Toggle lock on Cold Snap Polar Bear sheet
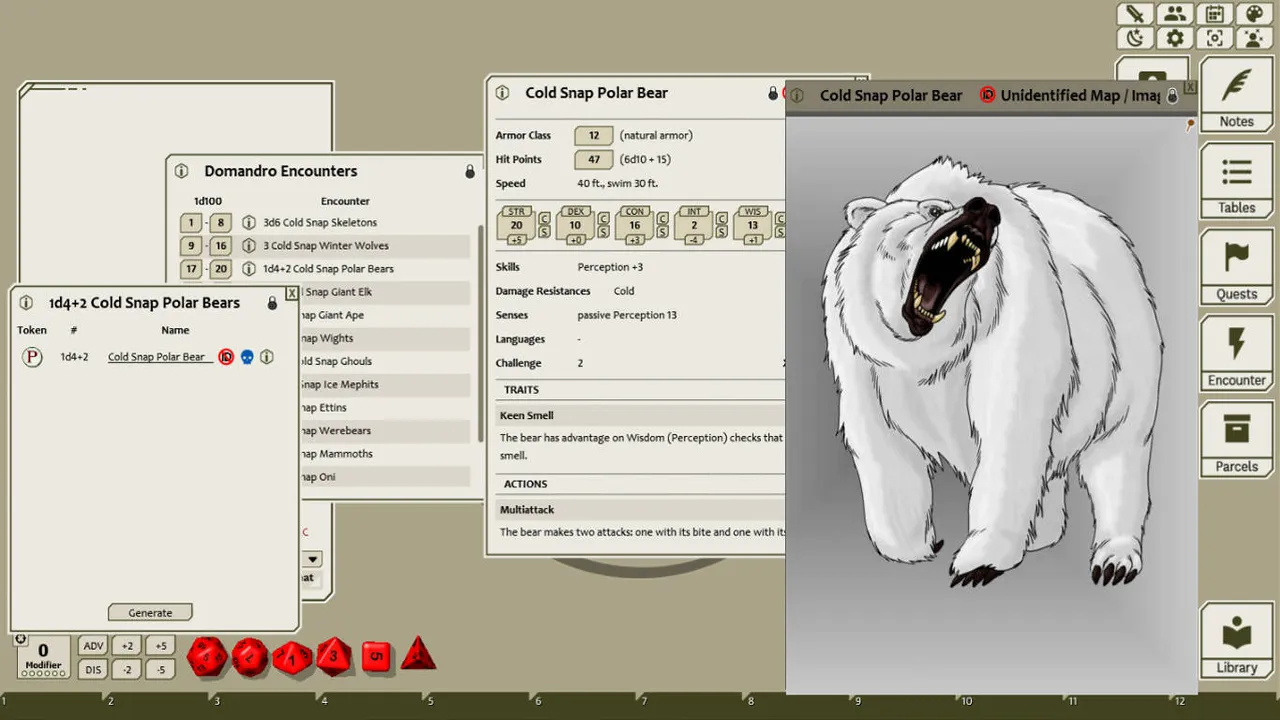Image resolution: width=1280 pixels, height=720 pixels. click(x=773, y=93)
